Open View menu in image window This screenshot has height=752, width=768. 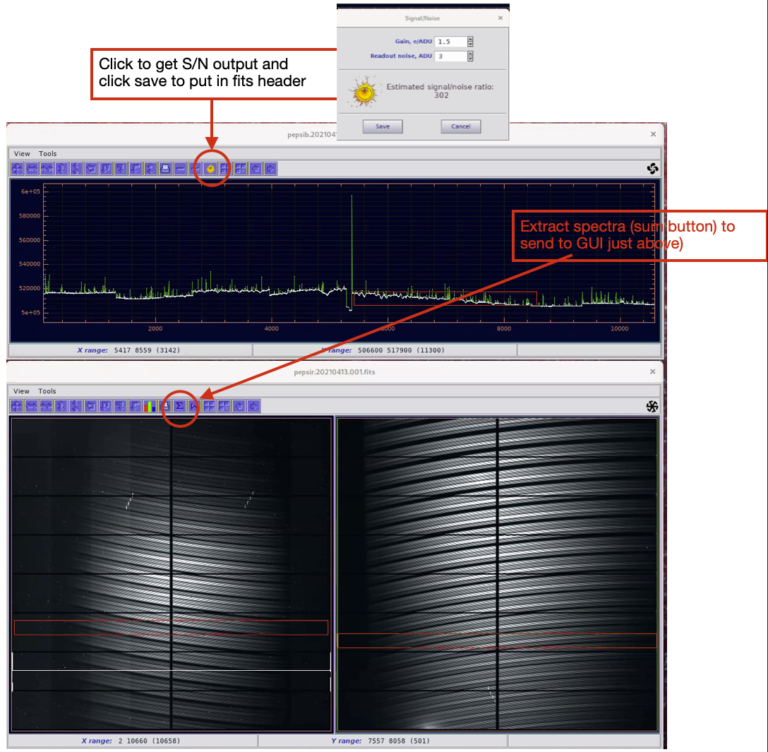click(21, 391)
